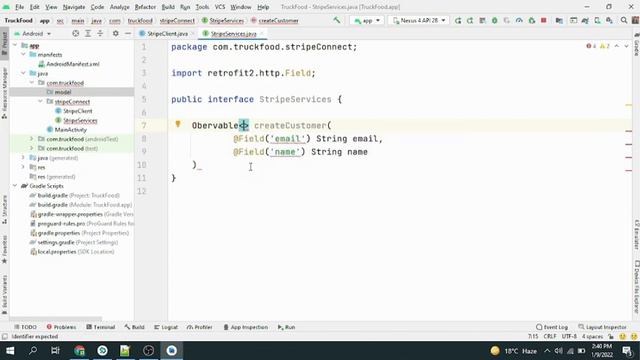Select AndroidManifest.xml in project tree

[x=73, y=64]
